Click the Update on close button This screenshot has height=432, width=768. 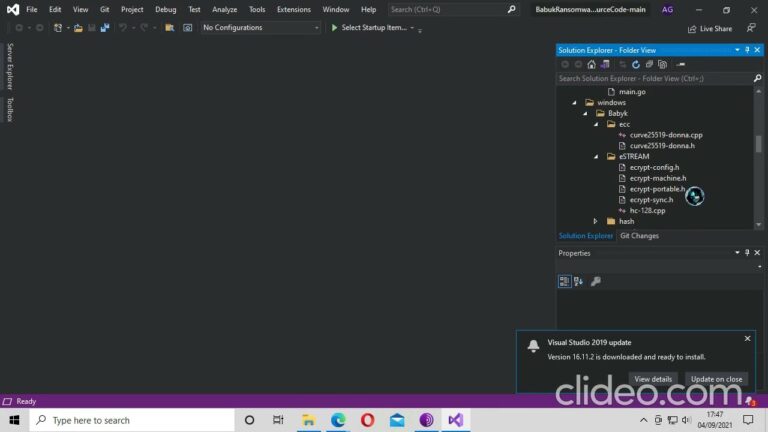(x=716, y=379)
